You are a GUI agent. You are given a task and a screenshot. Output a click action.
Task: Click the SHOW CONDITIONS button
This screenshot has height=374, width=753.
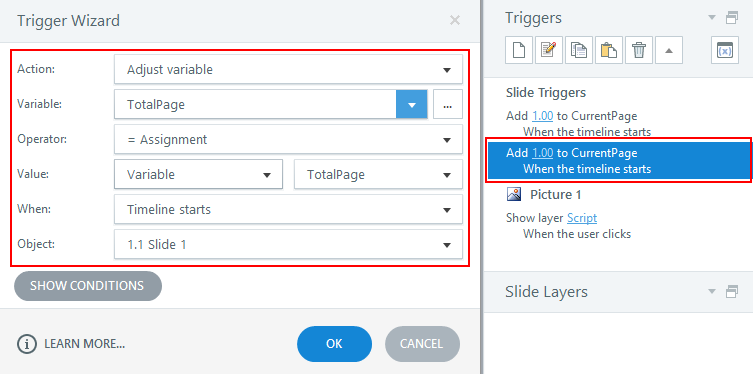coord(88,286)
